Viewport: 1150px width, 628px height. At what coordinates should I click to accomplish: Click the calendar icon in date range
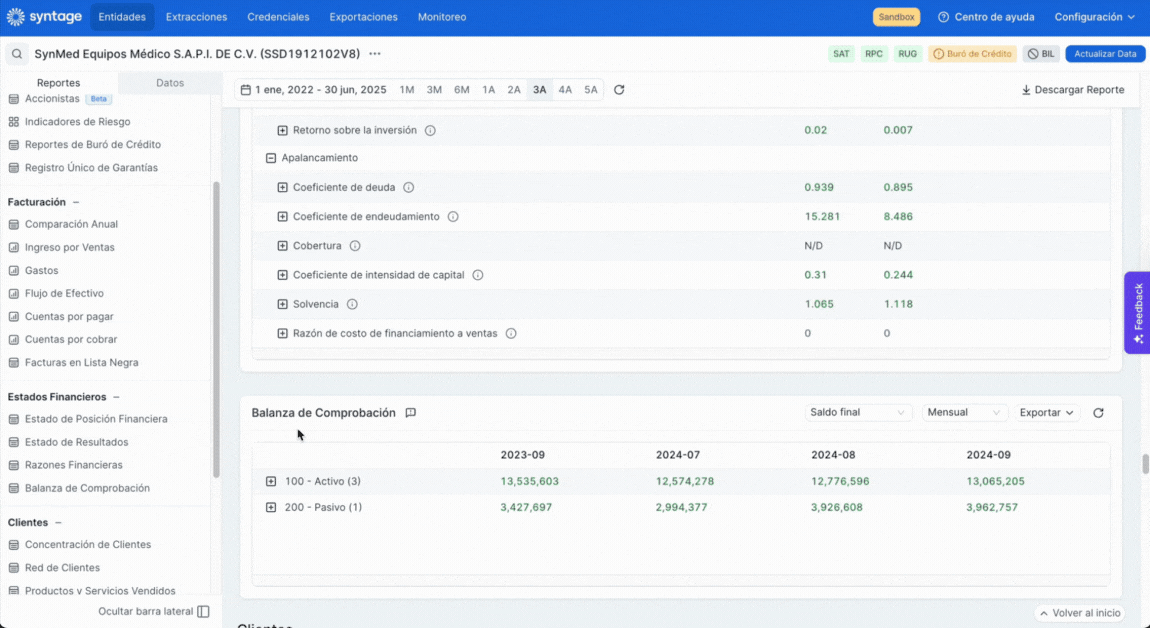(x=246, y=90)
